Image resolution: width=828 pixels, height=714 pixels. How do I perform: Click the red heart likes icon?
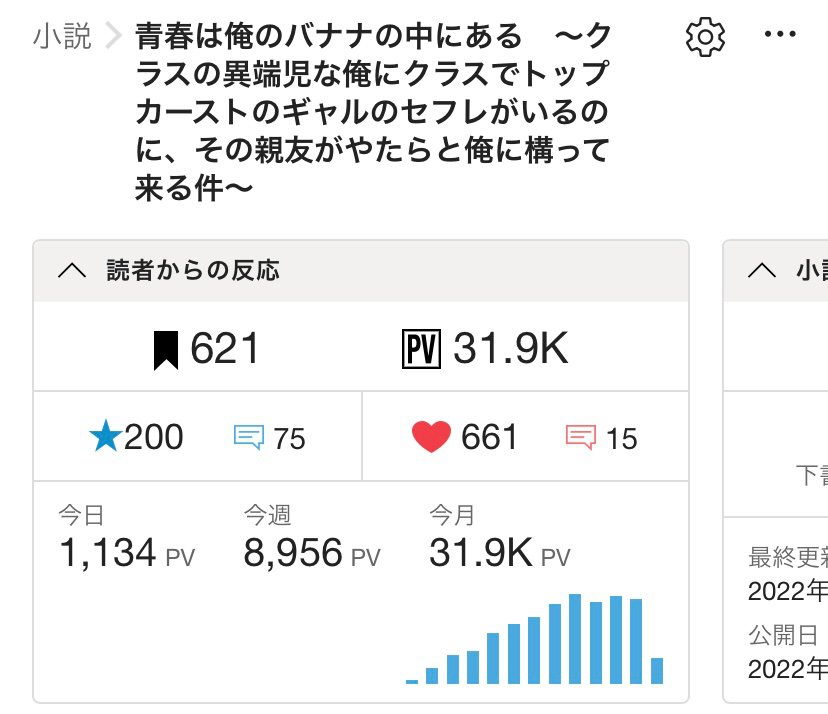[x=432, y=437]
